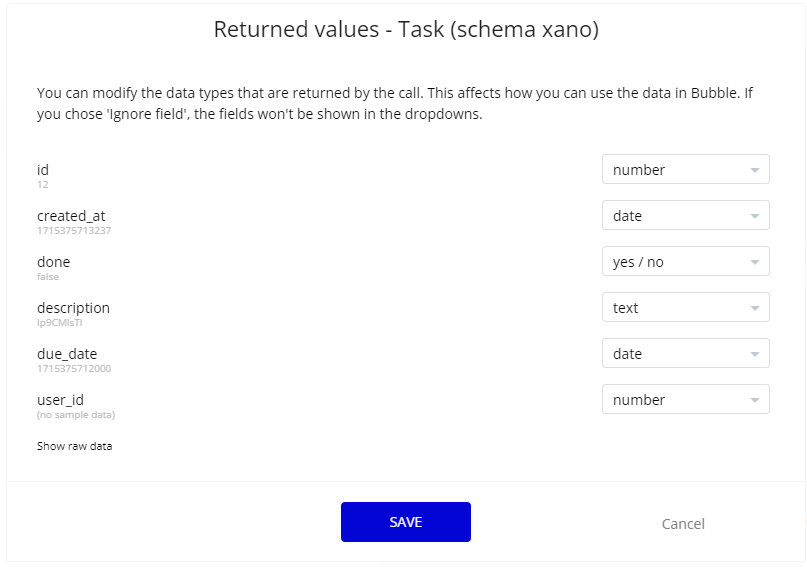This screenshot has height=567, width=807.
Task: Click the description field label
Action: [x=73, y=308]
